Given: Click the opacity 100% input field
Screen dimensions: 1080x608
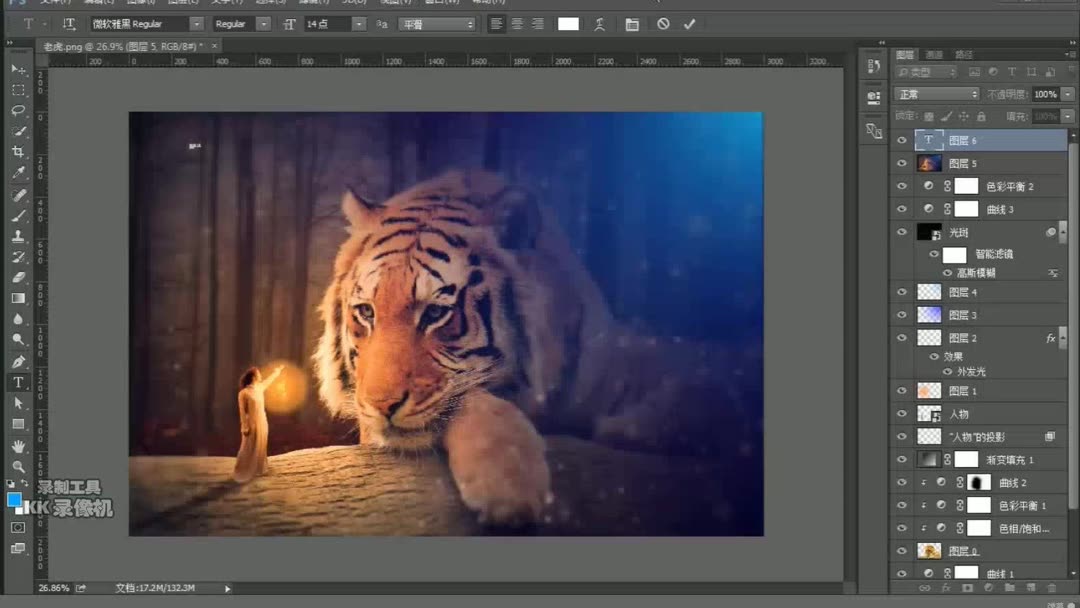Looking at the screenshot, I should click(1045, 94).
